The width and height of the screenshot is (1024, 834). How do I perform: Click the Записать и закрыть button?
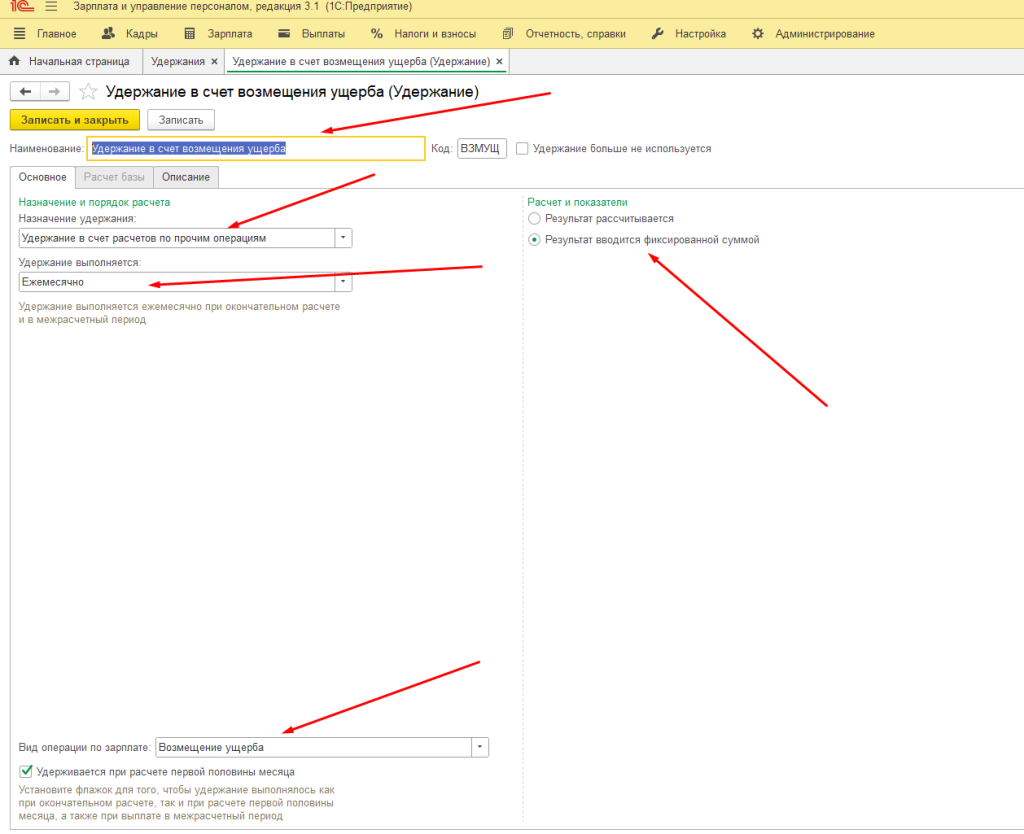pos(75,120)
